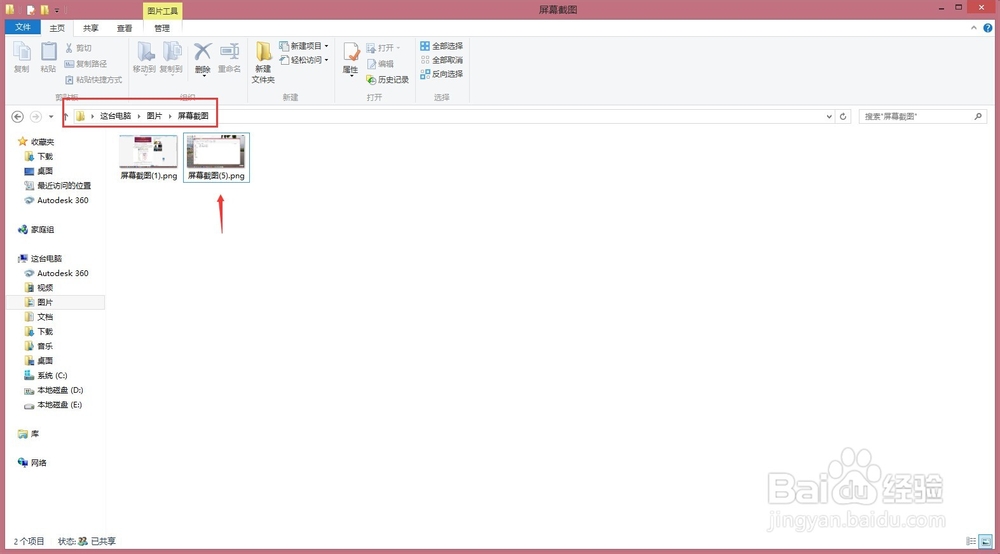The height and width of the screenshot is (554, 1000).
Task: Open the Help question mark
Action: pyautogui.click(x=988, y=28)
